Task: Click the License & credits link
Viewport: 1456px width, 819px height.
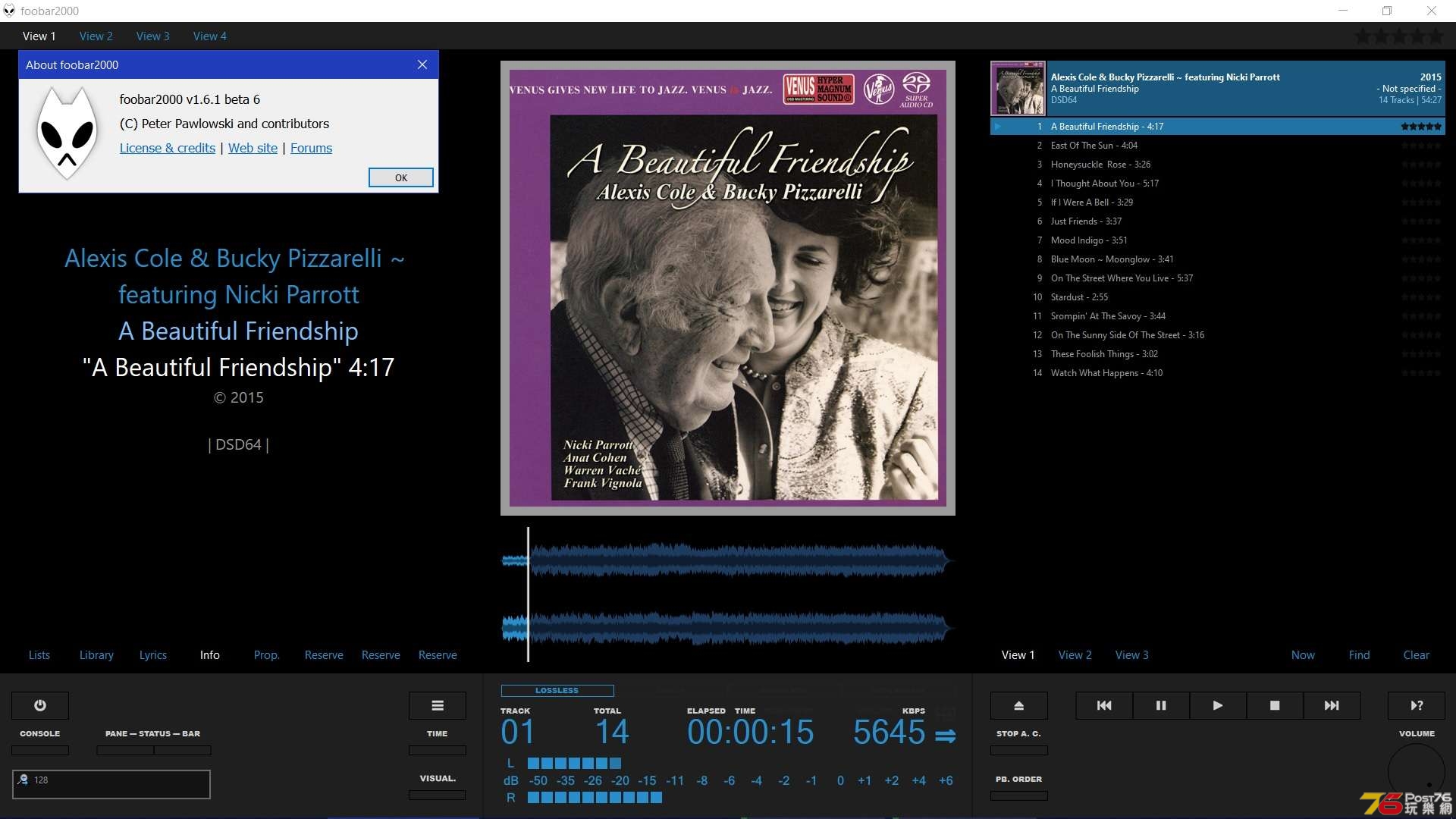Action: pos(165,148)
